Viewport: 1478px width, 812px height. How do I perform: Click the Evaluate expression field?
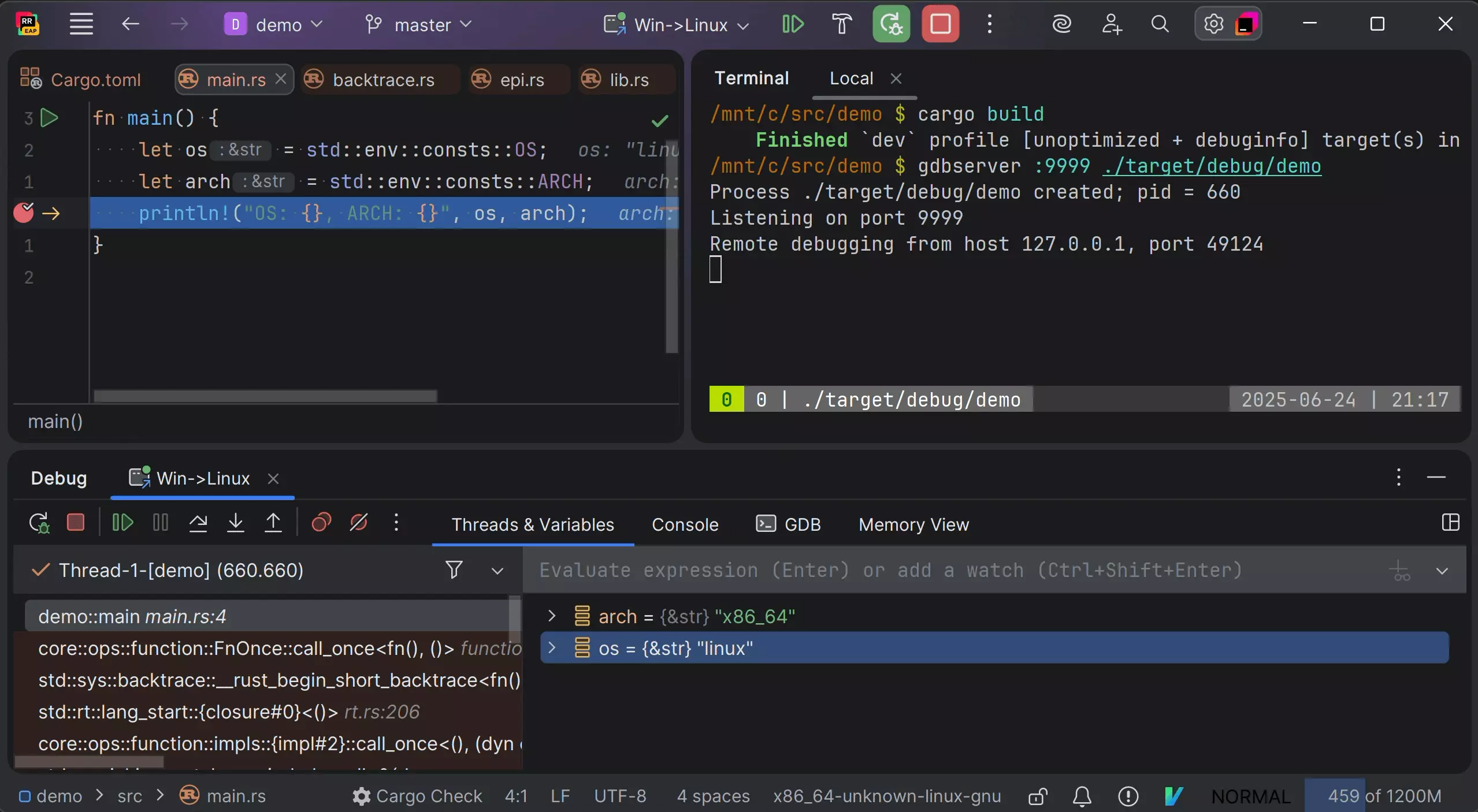click(x=867, y=570)
